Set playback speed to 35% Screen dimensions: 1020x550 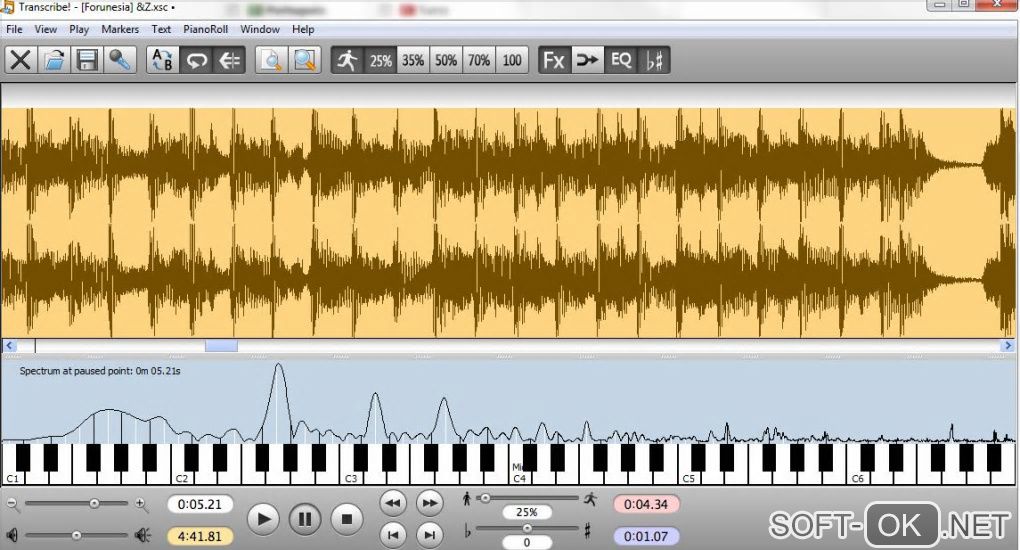(x=413, y=60)
